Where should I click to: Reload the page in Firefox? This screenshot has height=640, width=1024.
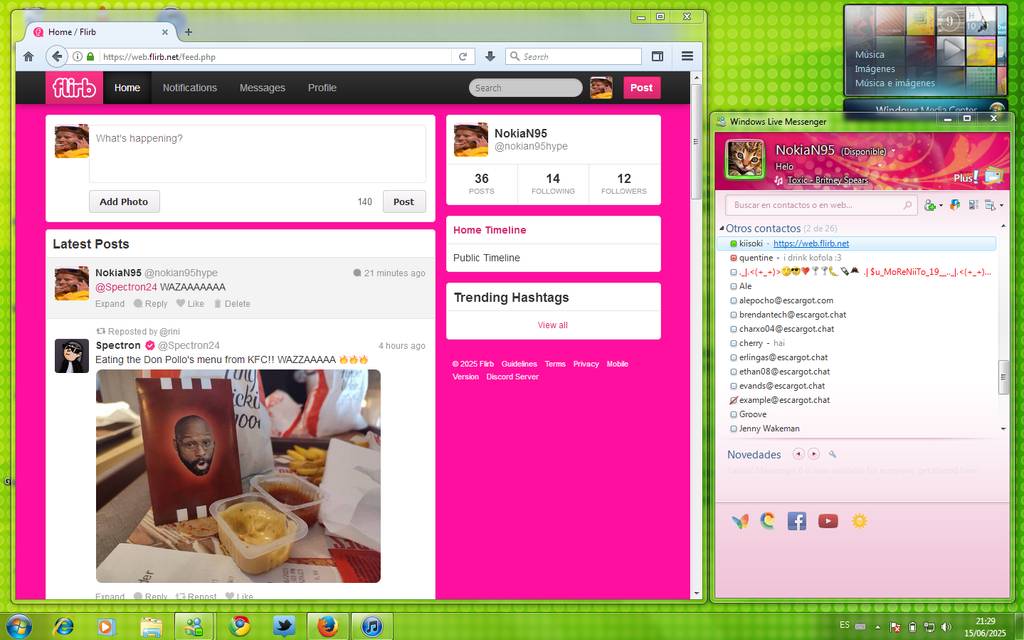pyautogui.click(x=462, y=57)
